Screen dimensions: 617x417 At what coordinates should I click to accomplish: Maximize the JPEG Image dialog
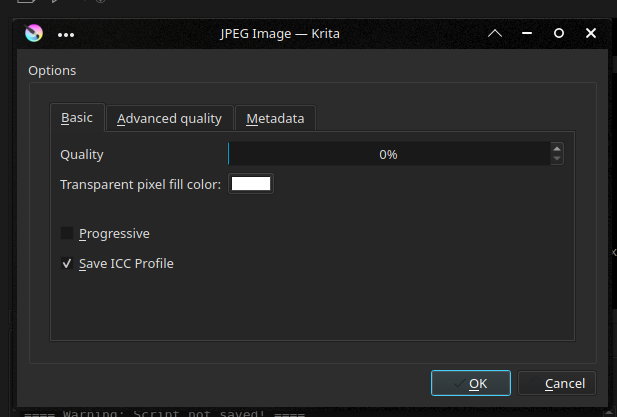[559, 33]
